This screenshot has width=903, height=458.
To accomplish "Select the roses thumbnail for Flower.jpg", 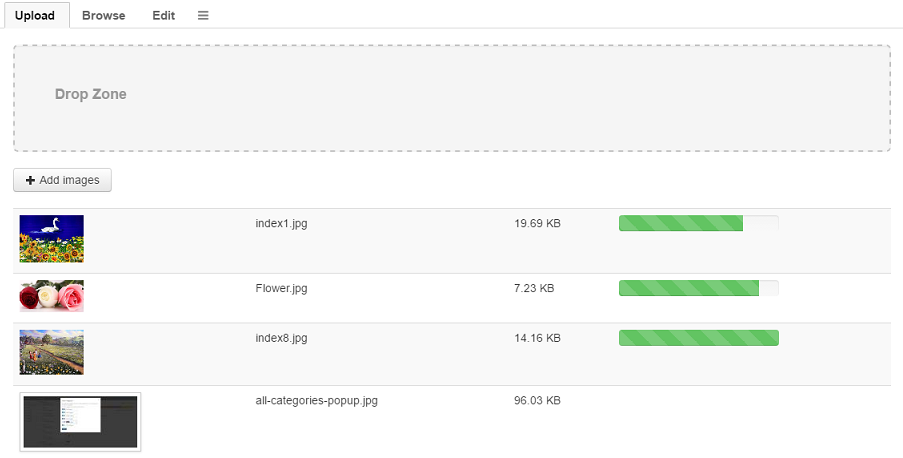I will tap(52, 296).
